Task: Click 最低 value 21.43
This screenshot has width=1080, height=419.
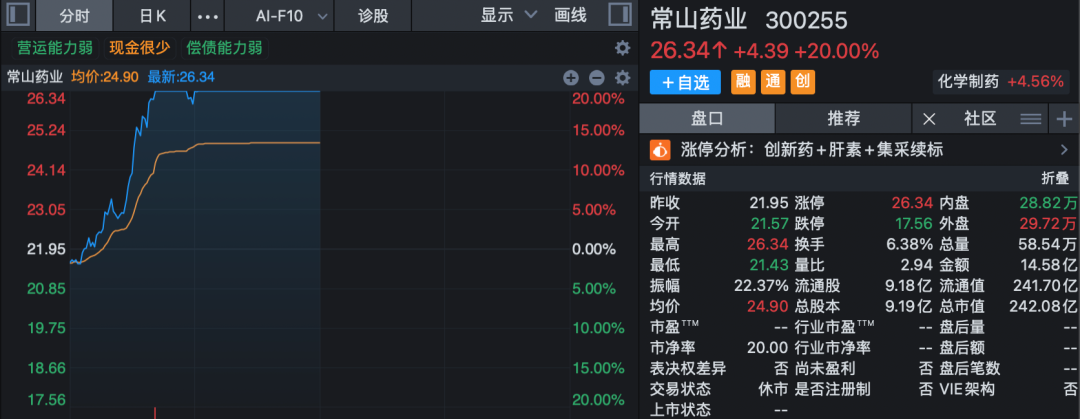Action: (x=769, y=265)
